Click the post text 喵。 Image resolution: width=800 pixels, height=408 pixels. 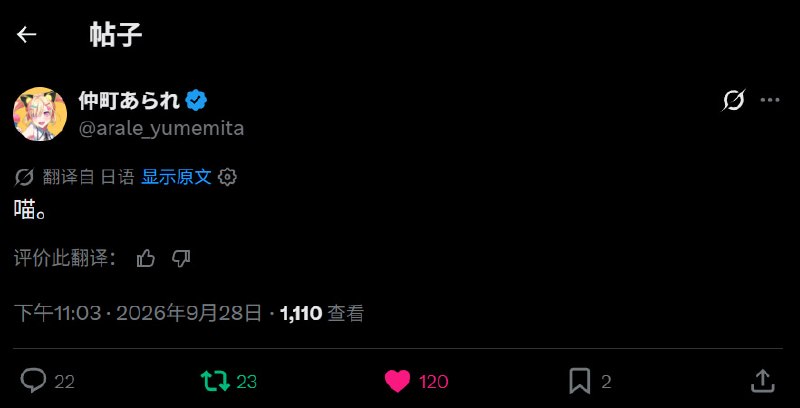coord(30,210)
